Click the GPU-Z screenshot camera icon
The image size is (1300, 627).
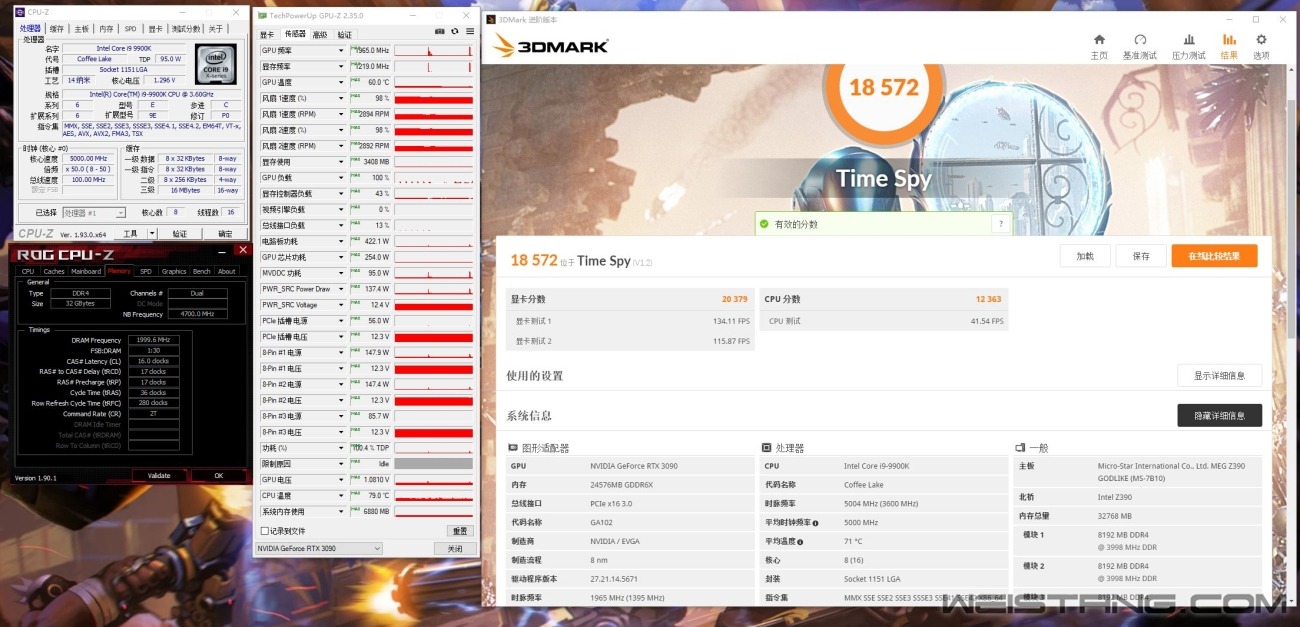pos(442,32)
